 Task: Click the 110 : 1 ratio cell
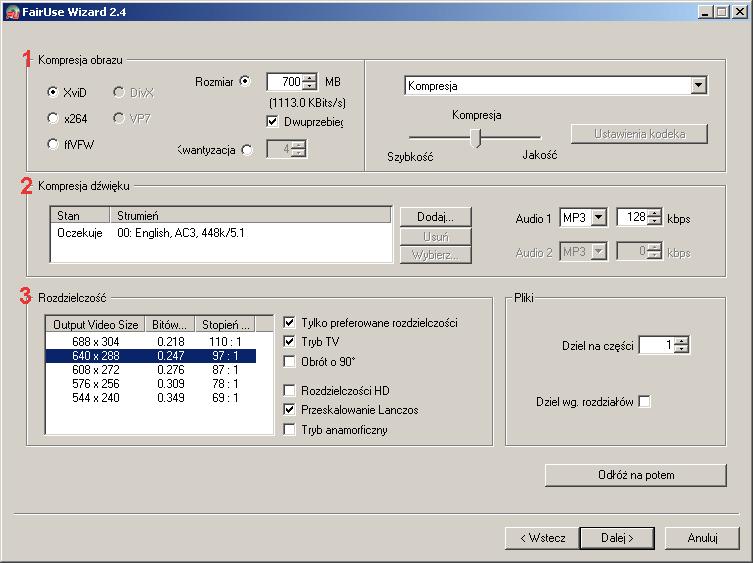[x=225, y=342]
